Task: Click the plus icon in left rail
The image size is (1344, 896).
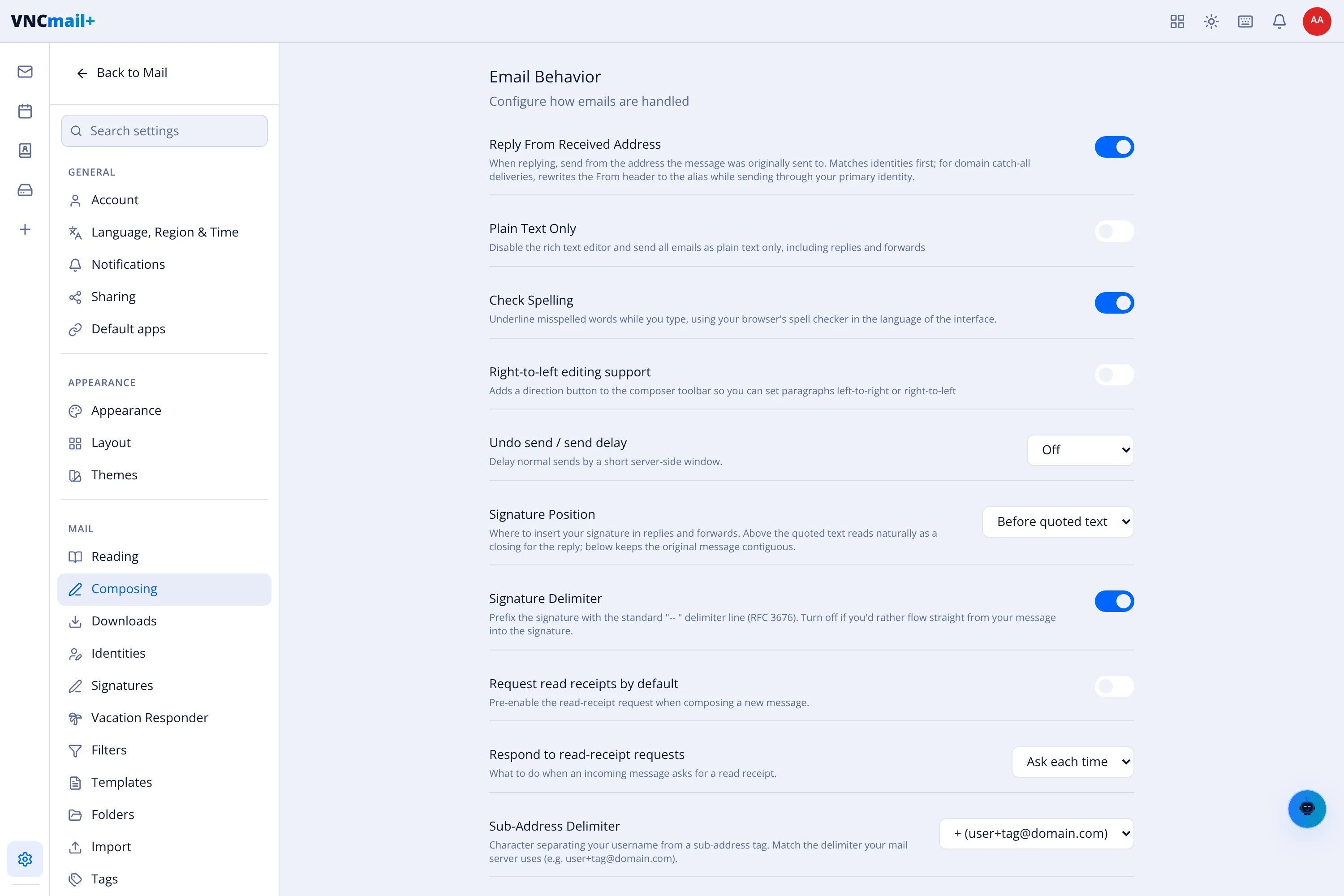Action: (25, 230)
